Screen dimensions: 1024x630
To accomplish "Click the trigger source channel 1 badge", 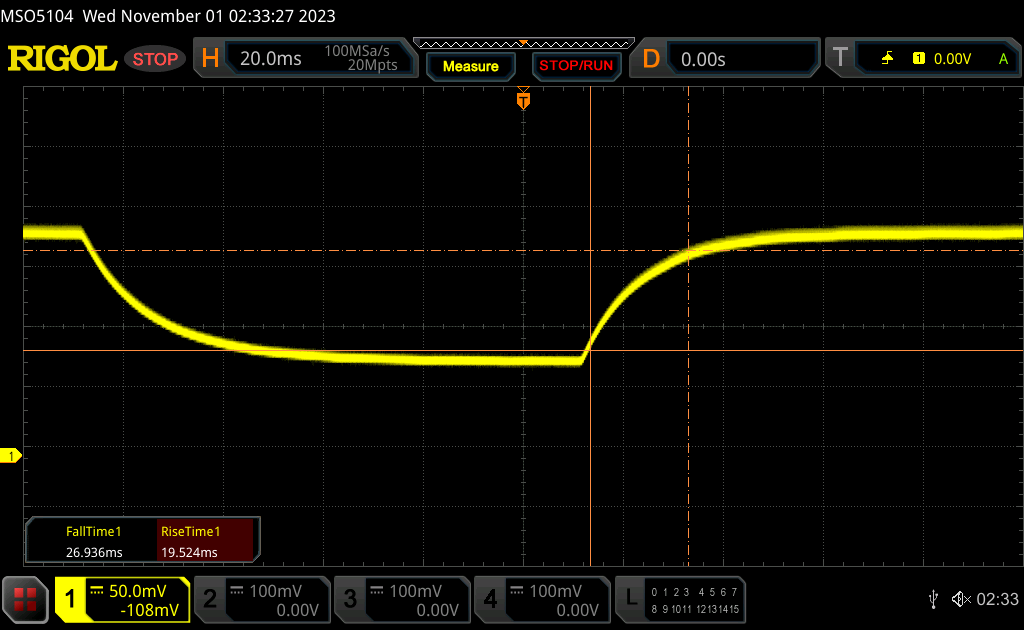I will tap(918, 59).
